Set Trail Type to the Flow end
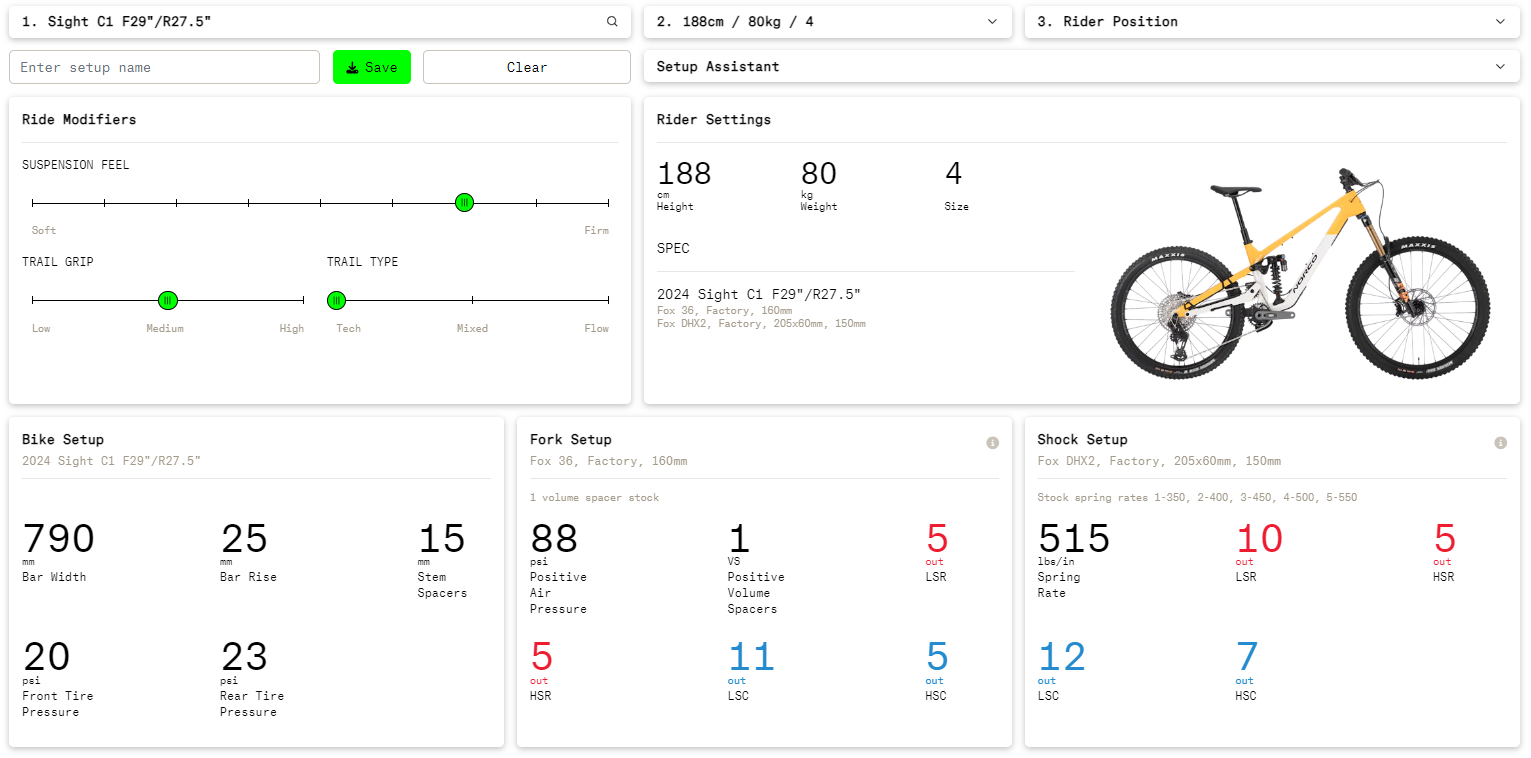 pyautogui.click(x=608, y=300)
